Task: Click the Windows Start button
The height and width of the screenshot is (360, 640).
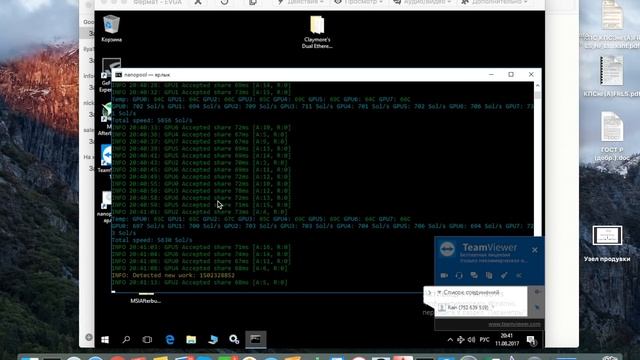Action: click(x=105, y=340)
